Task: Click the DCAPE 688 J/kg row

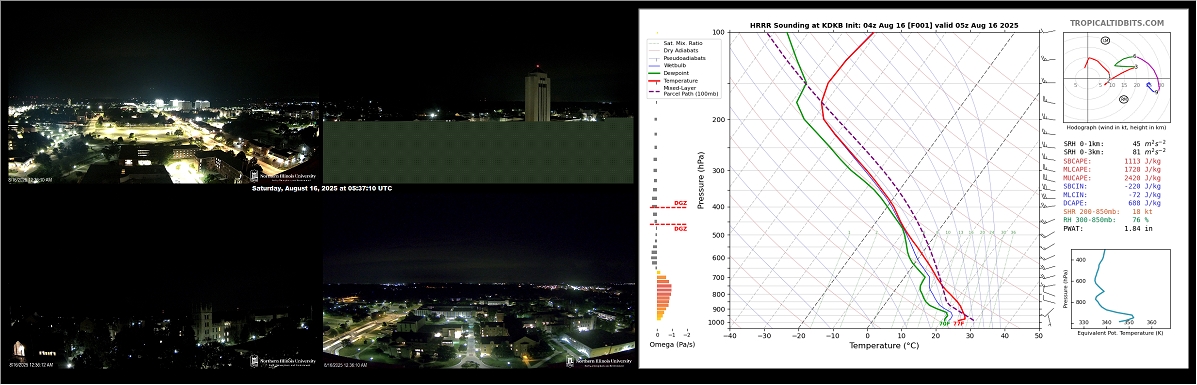Action: tap(1113, 203)
